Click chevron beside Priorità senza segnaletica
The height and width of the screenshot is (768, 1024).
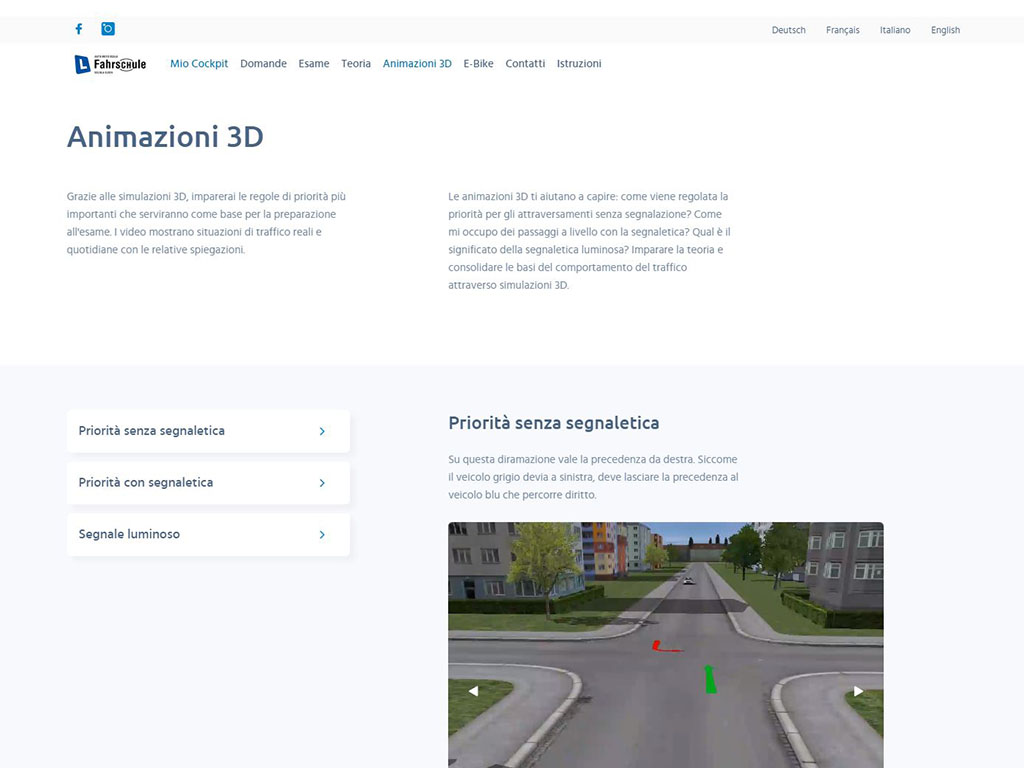coord(322,431)
